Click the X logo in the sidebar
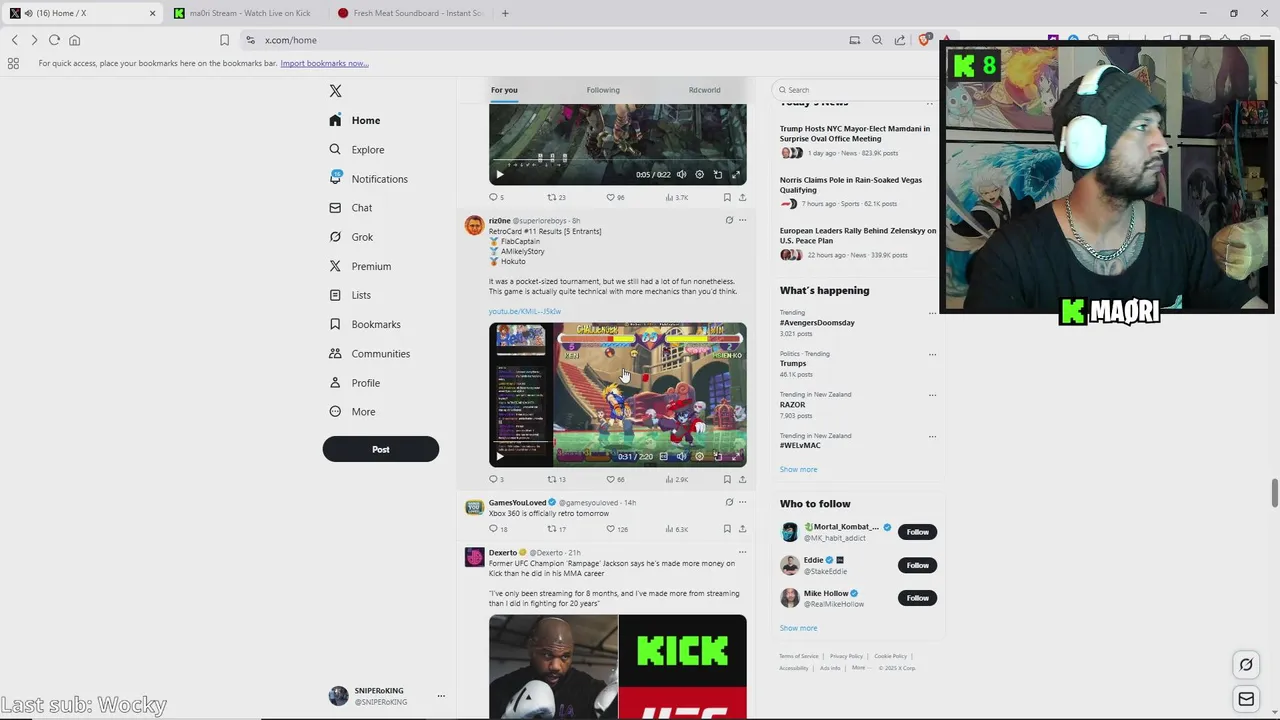The width and height of the screenshot is (1280, 720). click(x=335, y=91)
